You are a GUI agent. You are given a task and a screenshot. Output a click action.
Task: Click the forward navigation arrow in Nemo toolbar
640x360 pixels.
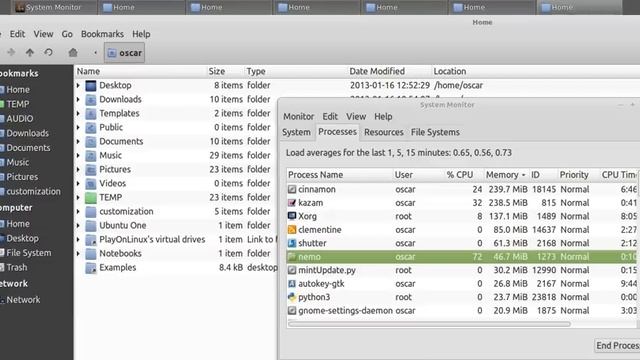coord(11,53)
